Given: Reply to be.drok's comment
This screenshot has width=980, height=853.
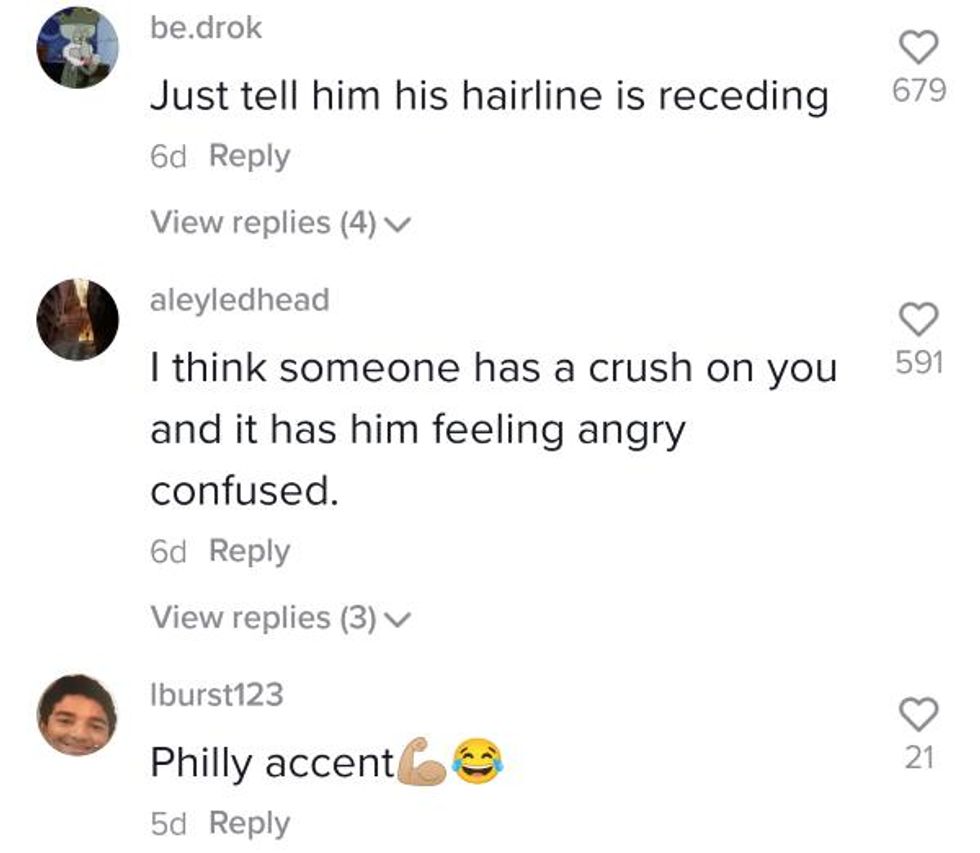Looking at the screenshot, I should pyautogui.click(x=249, y=157).
